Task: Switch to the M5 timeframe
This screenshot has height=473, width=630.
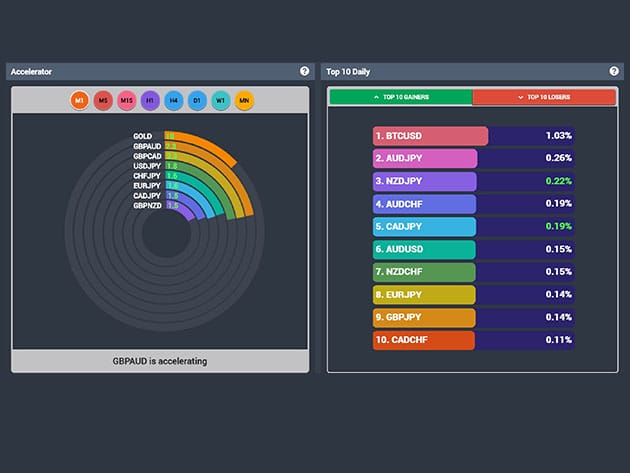Action: point(103,100)
